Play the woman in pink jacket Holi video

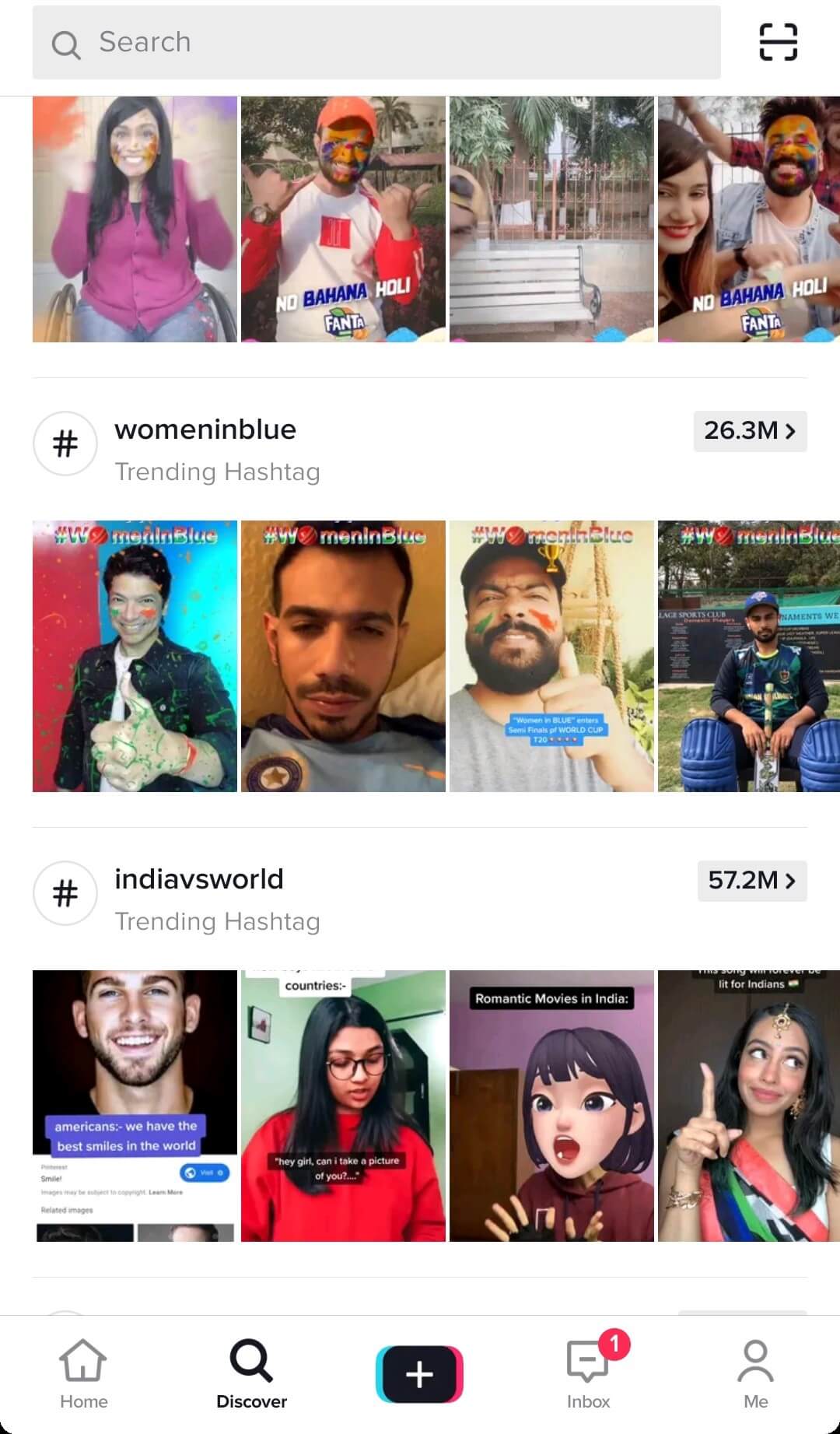(x=135, y=219)
